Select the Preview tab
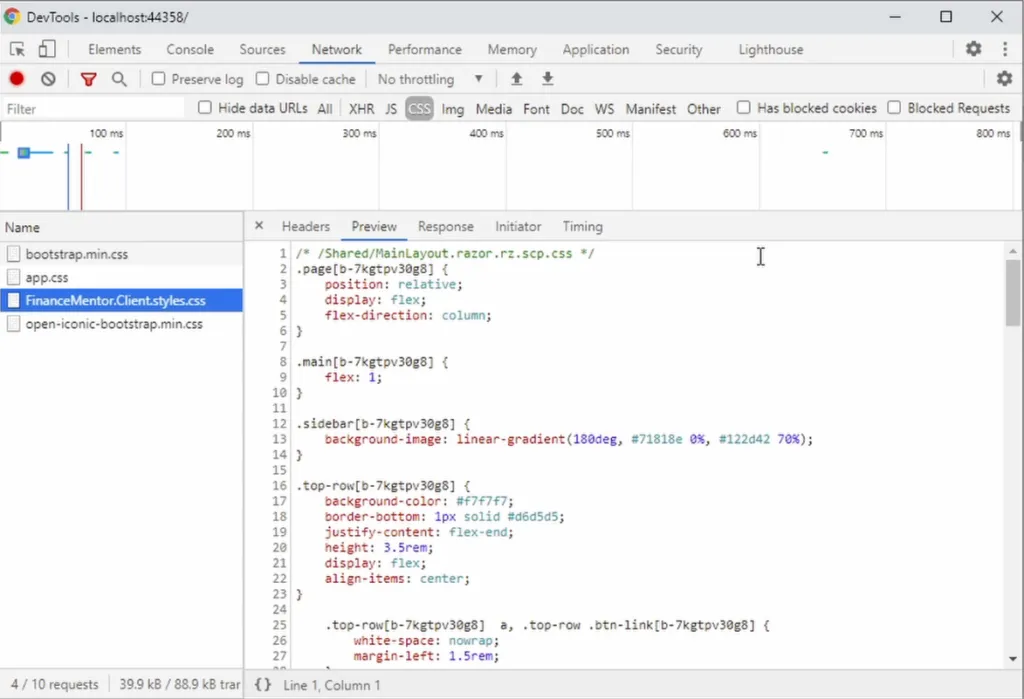1024x699 pixels. tap(374, 226)
